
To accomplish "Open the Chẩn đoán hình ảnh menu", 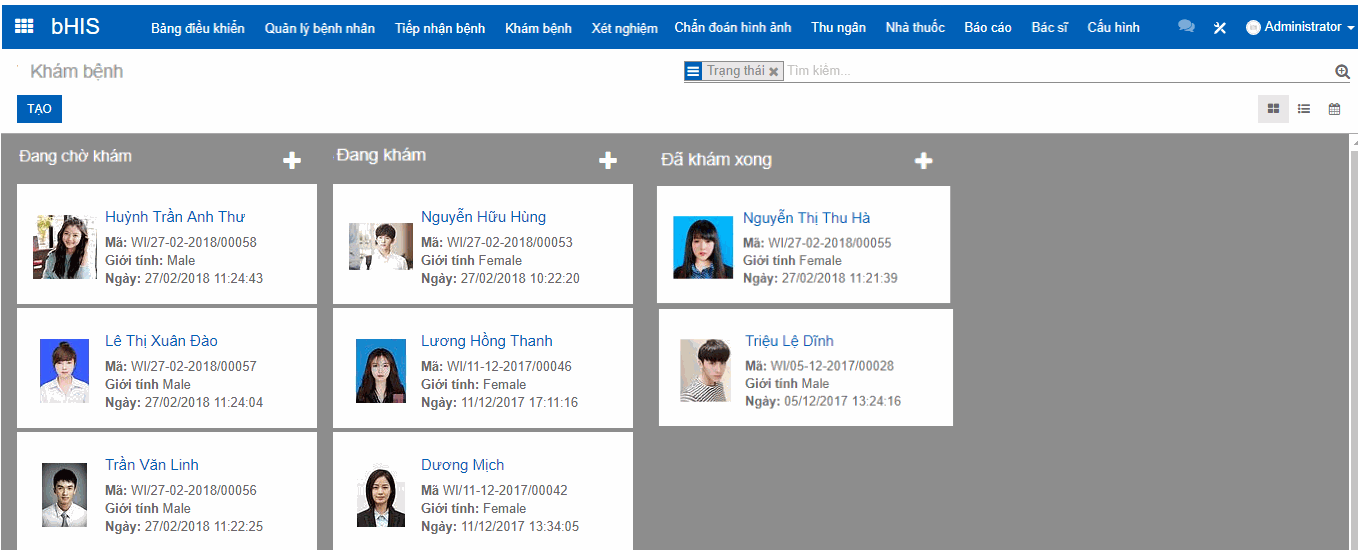I will [x=733, y=27].
